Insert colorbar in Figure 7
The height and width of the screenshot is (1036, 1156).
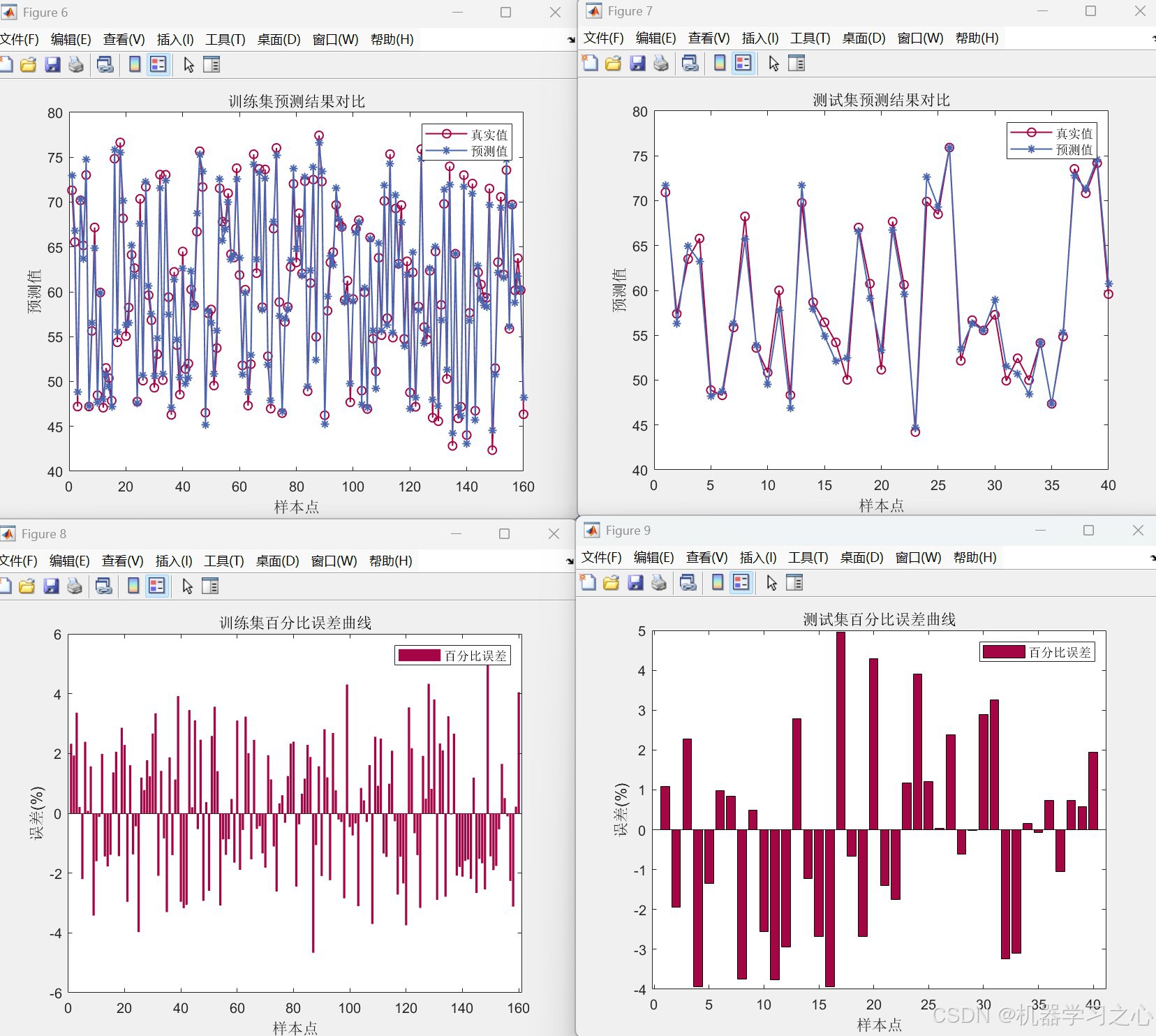(x=720, y=64)
